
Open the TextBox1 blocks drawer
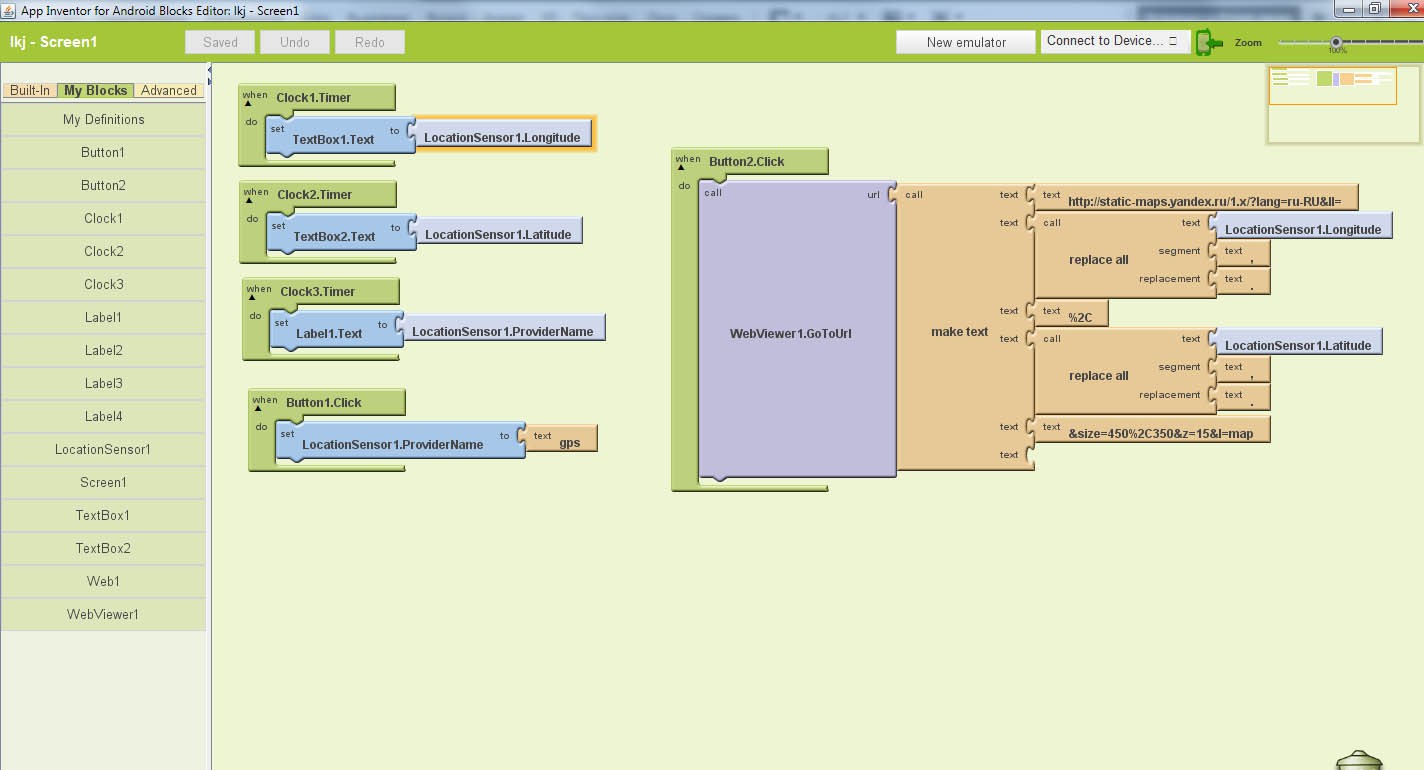coord(103,515)
